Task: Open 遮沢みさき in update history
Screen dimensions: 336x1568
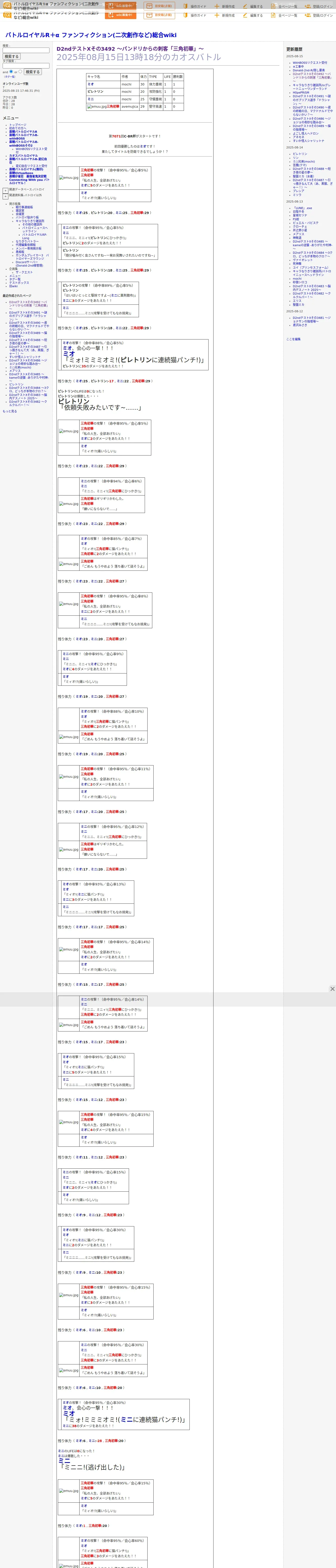Action: (300, 325)
